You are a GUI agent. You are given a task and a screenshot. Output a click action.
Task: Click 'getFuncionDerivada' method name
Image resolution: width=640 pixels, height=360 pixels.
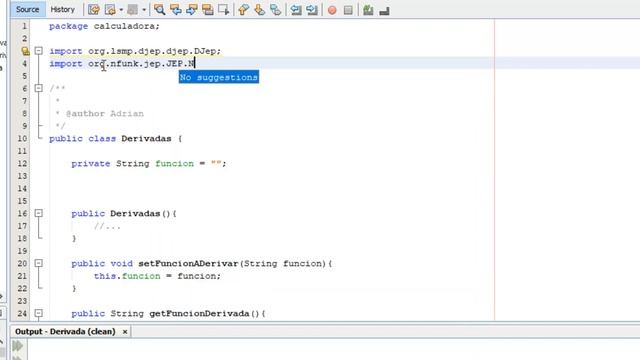point(199,313)
